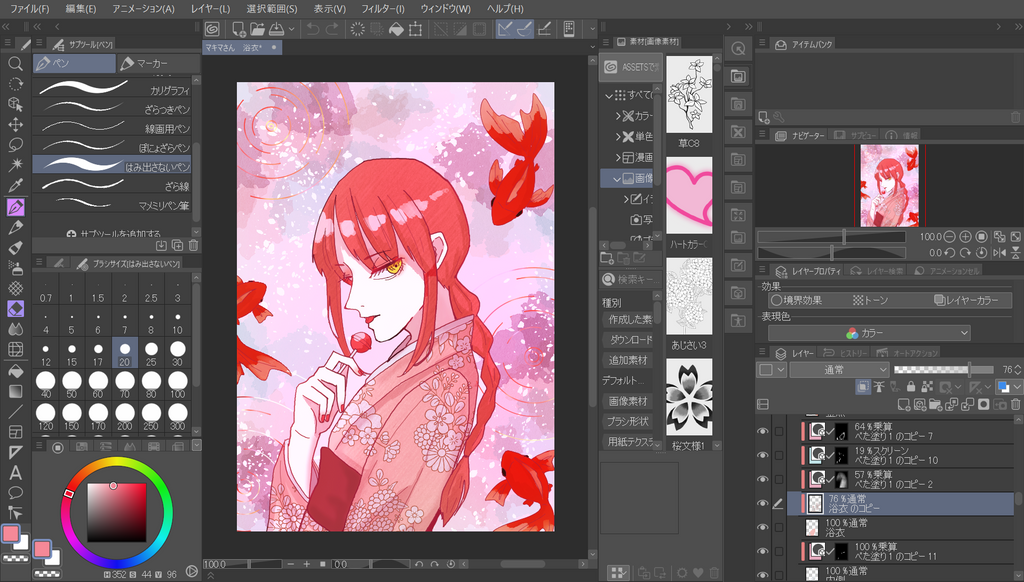
Task: Open the ファイル(F) menu
Action: pyautogui.click(x=29, y=8)
